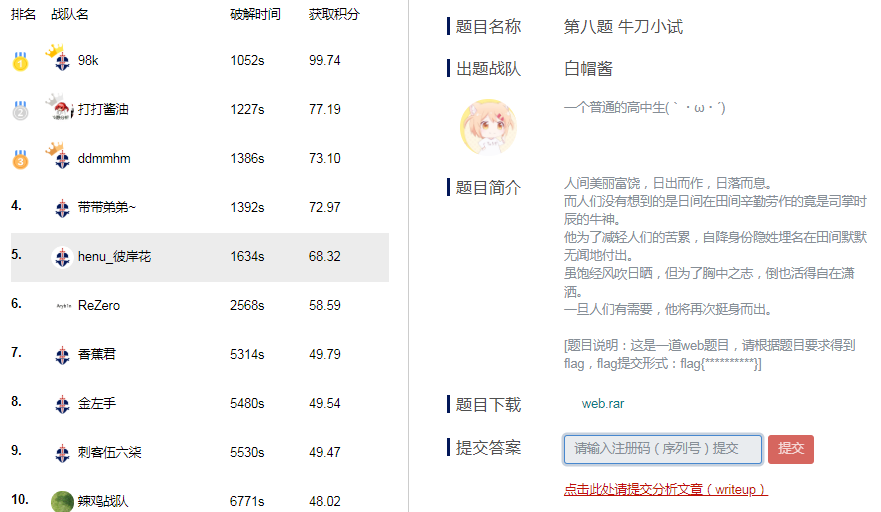Screen dimensions: 881x512
Task: Click score value 72.97
Action: pos(325,207)
